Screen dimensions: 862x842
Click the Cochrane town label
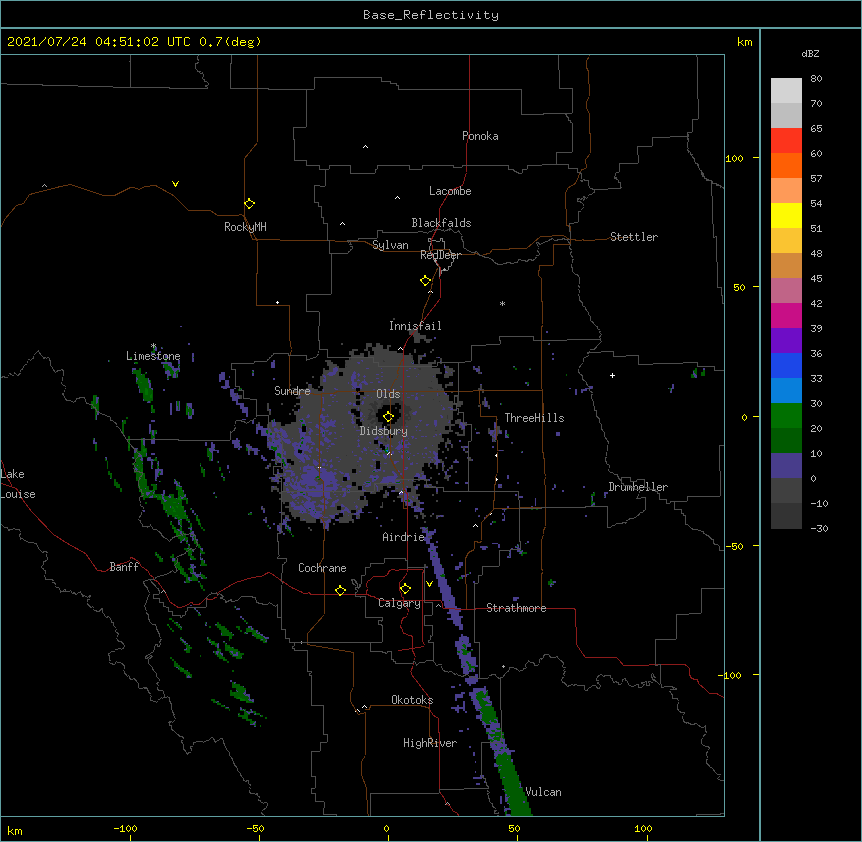coord(322,568)
